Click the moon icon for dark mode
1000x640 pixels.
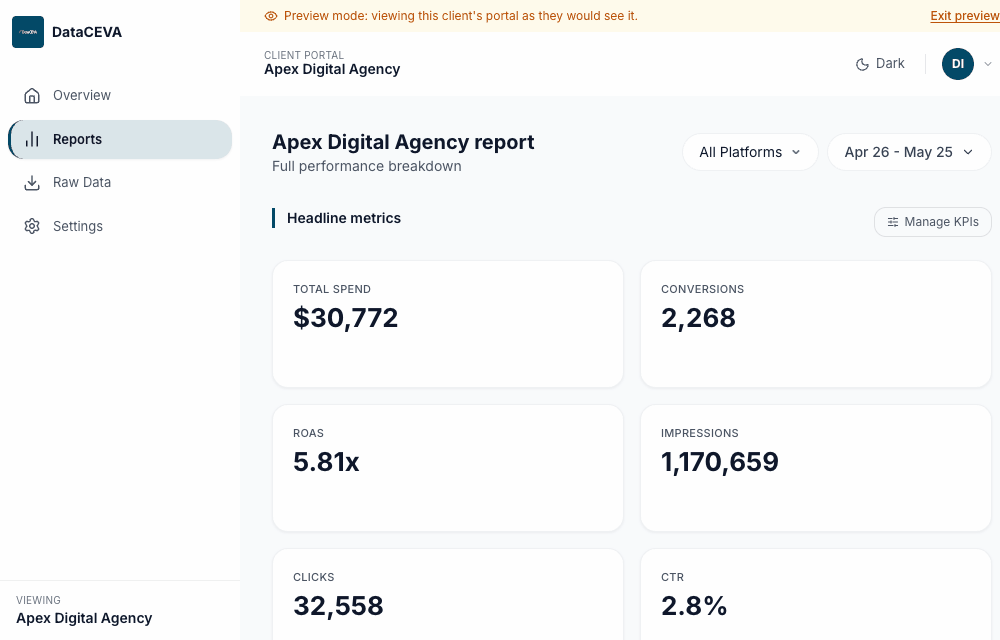862,64
